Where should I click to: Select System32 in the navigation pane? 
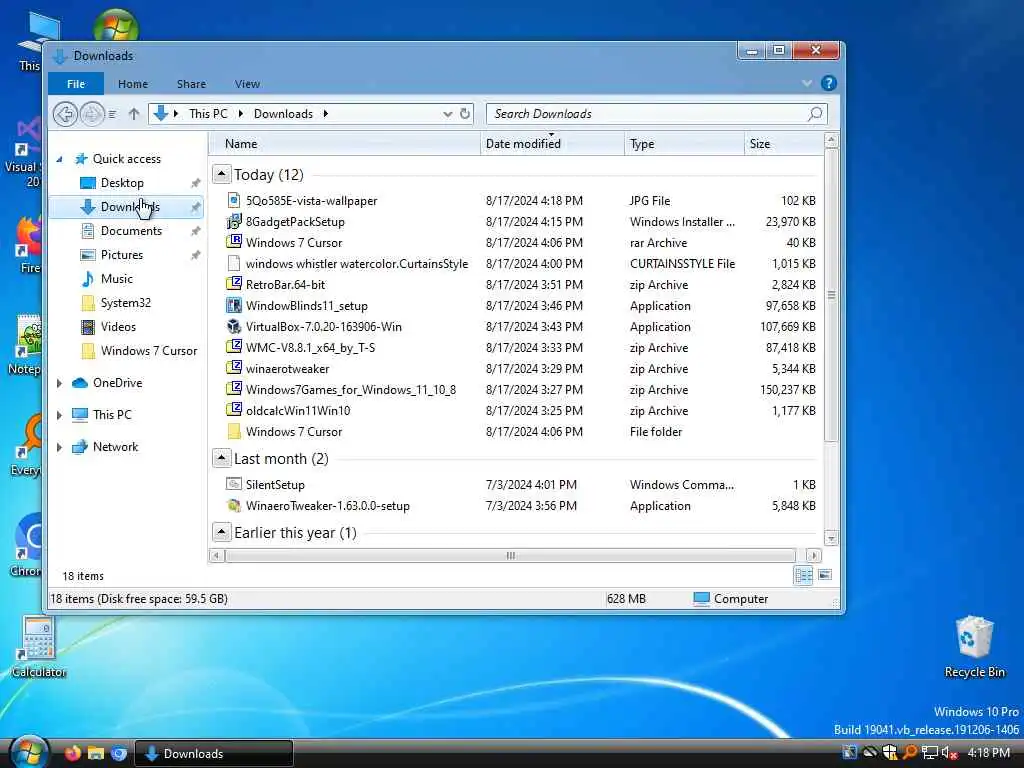point(125,303)
